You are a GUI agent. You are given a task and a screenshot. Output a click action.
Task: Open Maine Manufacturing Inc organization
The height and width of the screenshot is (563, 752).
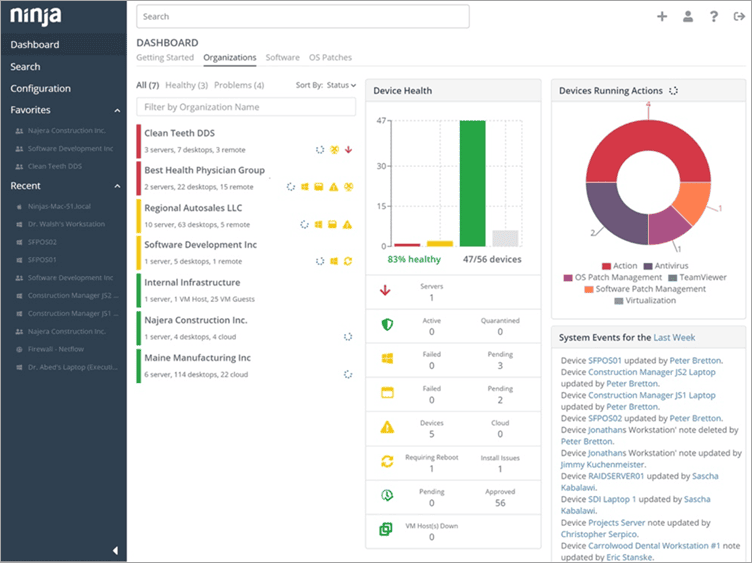[x=197, y=358]
